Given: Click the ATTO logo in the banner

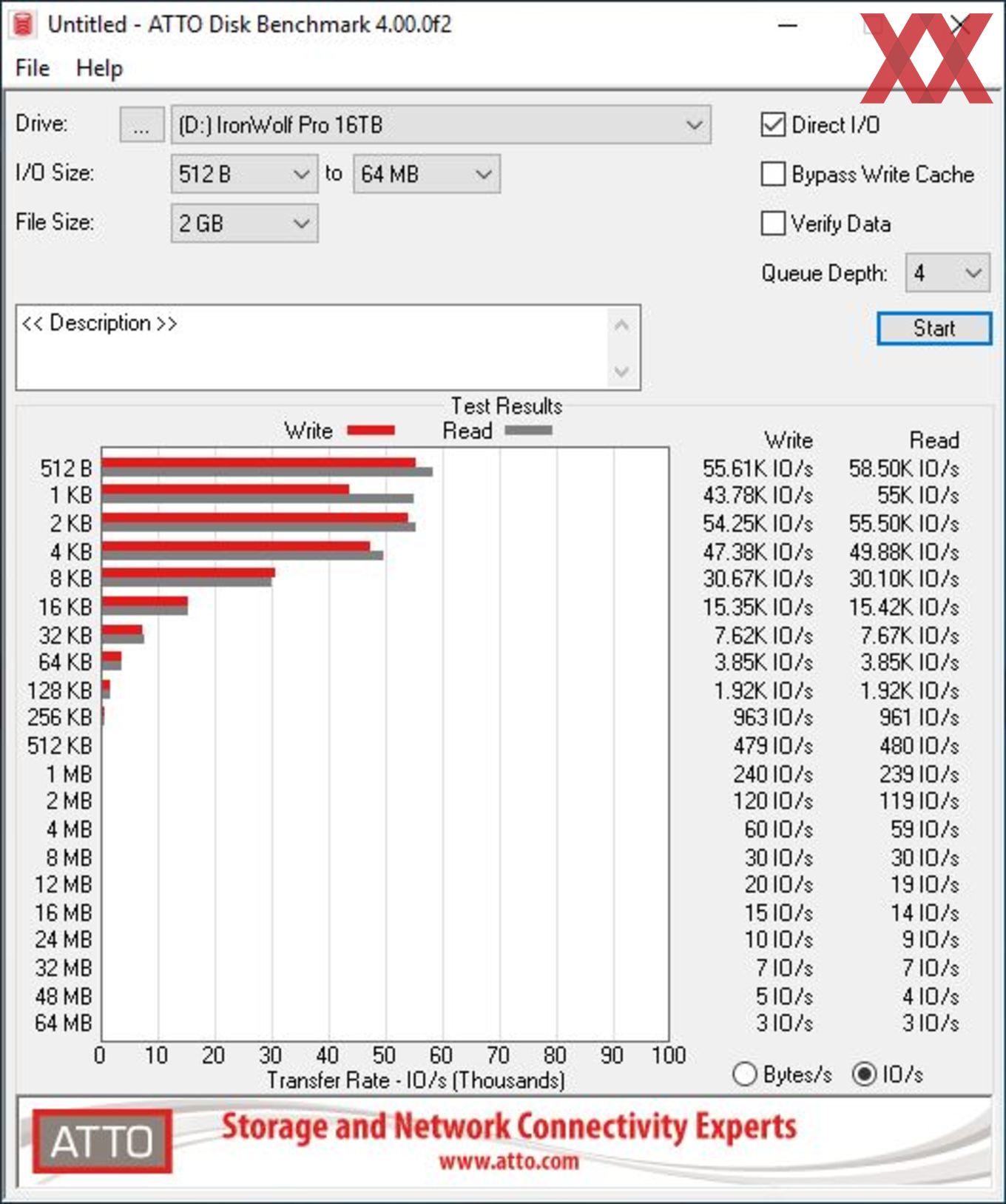Looking at the screenshot, I should tap(102, 1141).
